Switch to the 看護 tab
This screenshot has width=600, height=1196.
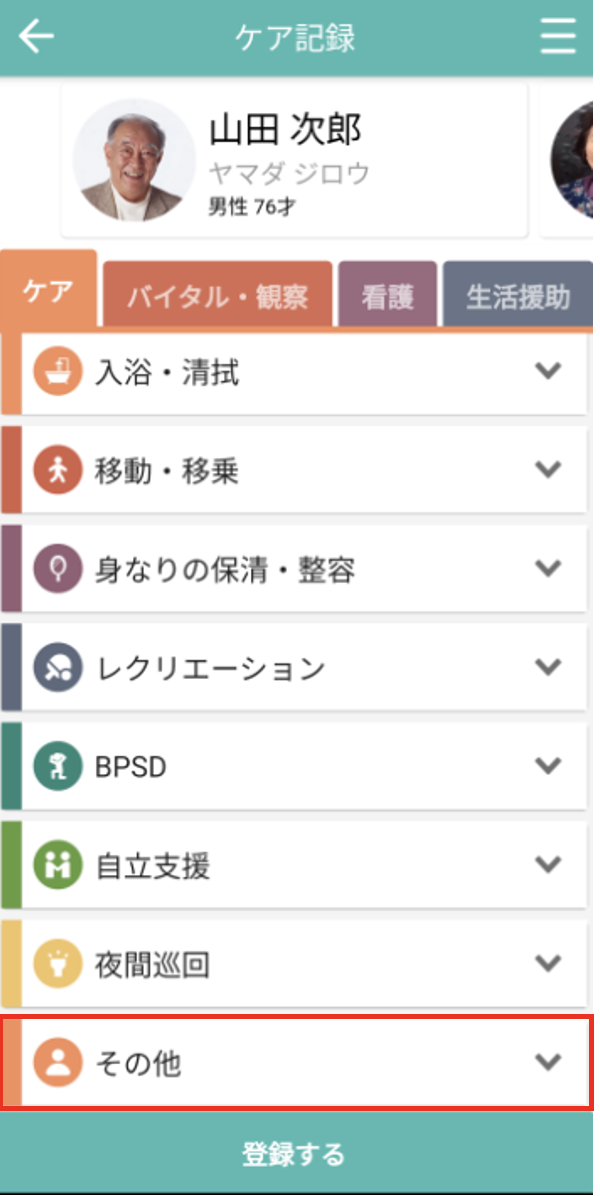click(388, 296)
